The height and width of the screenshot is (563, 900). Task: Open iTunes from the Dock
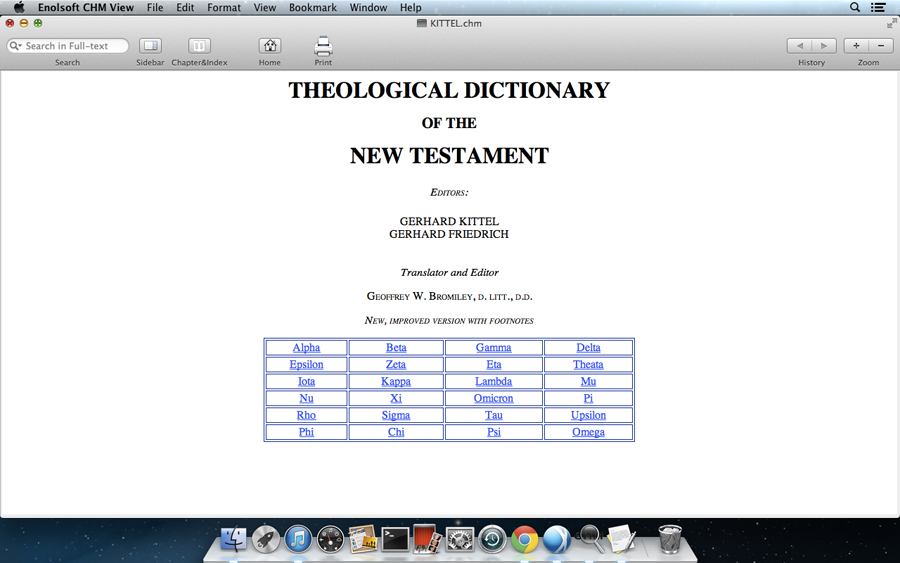pos(298,539)
